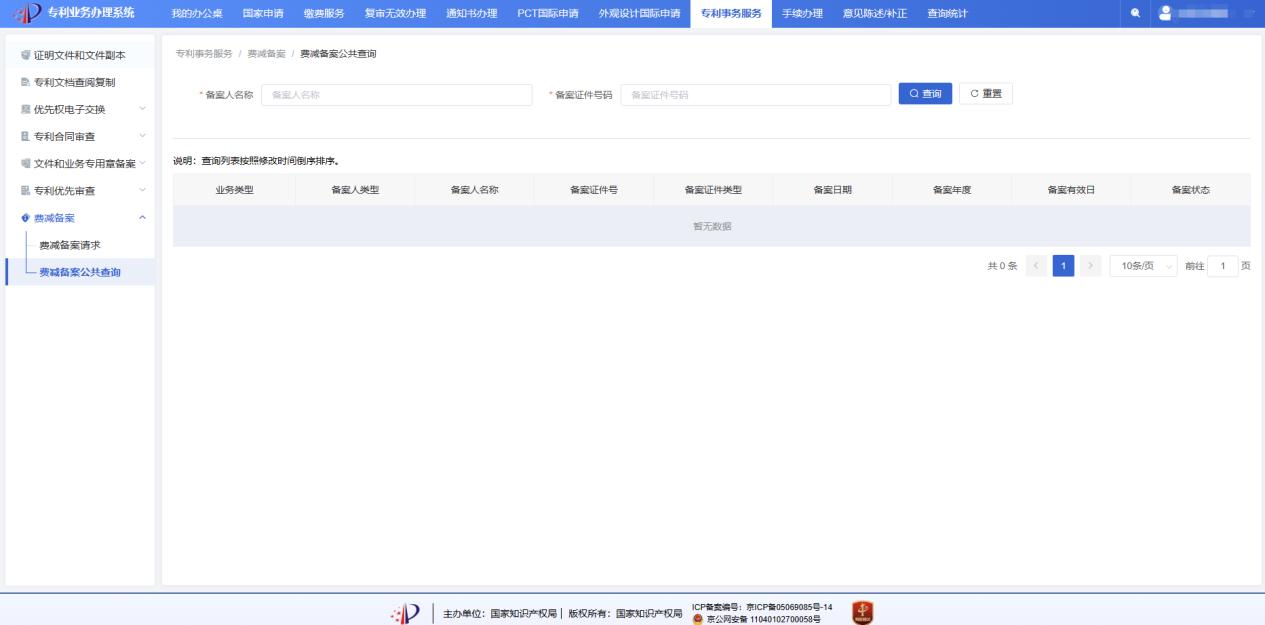Image resolution: width=1265 pixels, height=625 pixels.
Task: Select 专利事务服务 tab
Action: [x=731, y=13]
